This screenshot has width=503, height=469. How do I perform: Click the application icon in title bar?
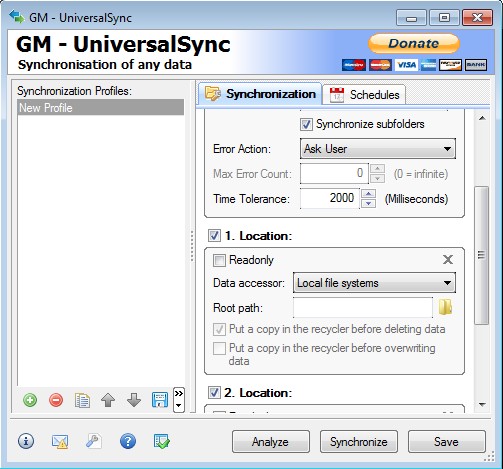point(17,17)
